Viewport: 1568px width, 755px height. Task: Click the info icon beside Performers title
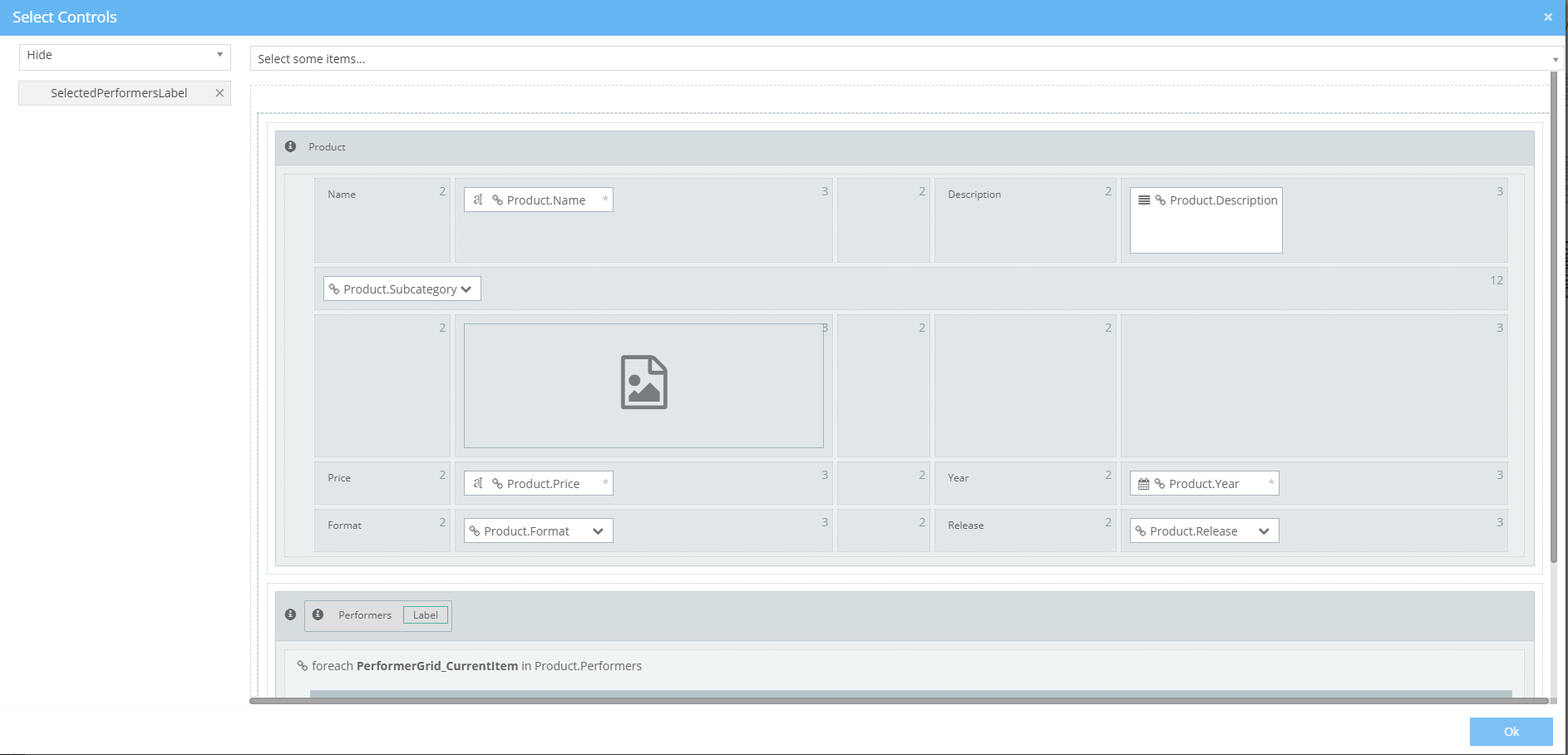[x=318, y=614]
